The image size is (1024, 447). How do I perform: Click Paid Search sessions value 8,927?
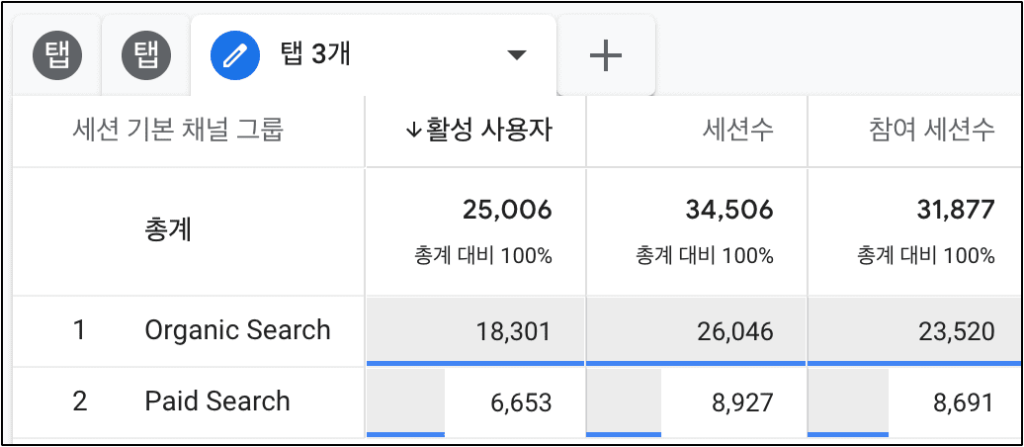point(743,403)
